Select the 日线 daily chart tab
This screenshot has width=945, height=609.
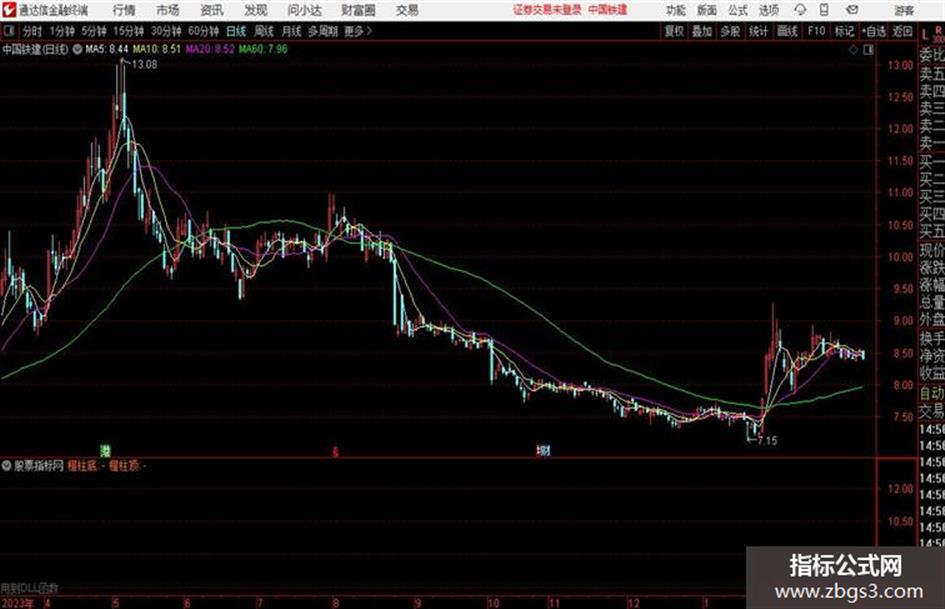click(x=236, y=31)
